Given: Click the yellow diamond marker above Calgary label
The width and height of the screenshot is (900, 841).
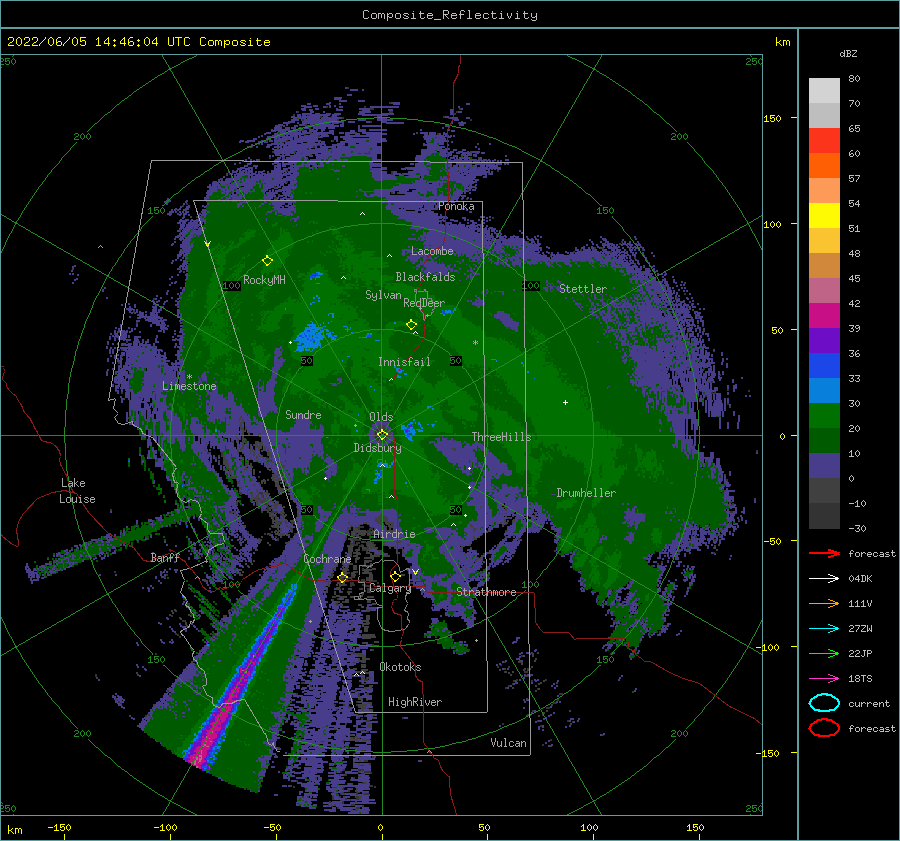Looking at the screenshot, I should click(x=395, y=576).
